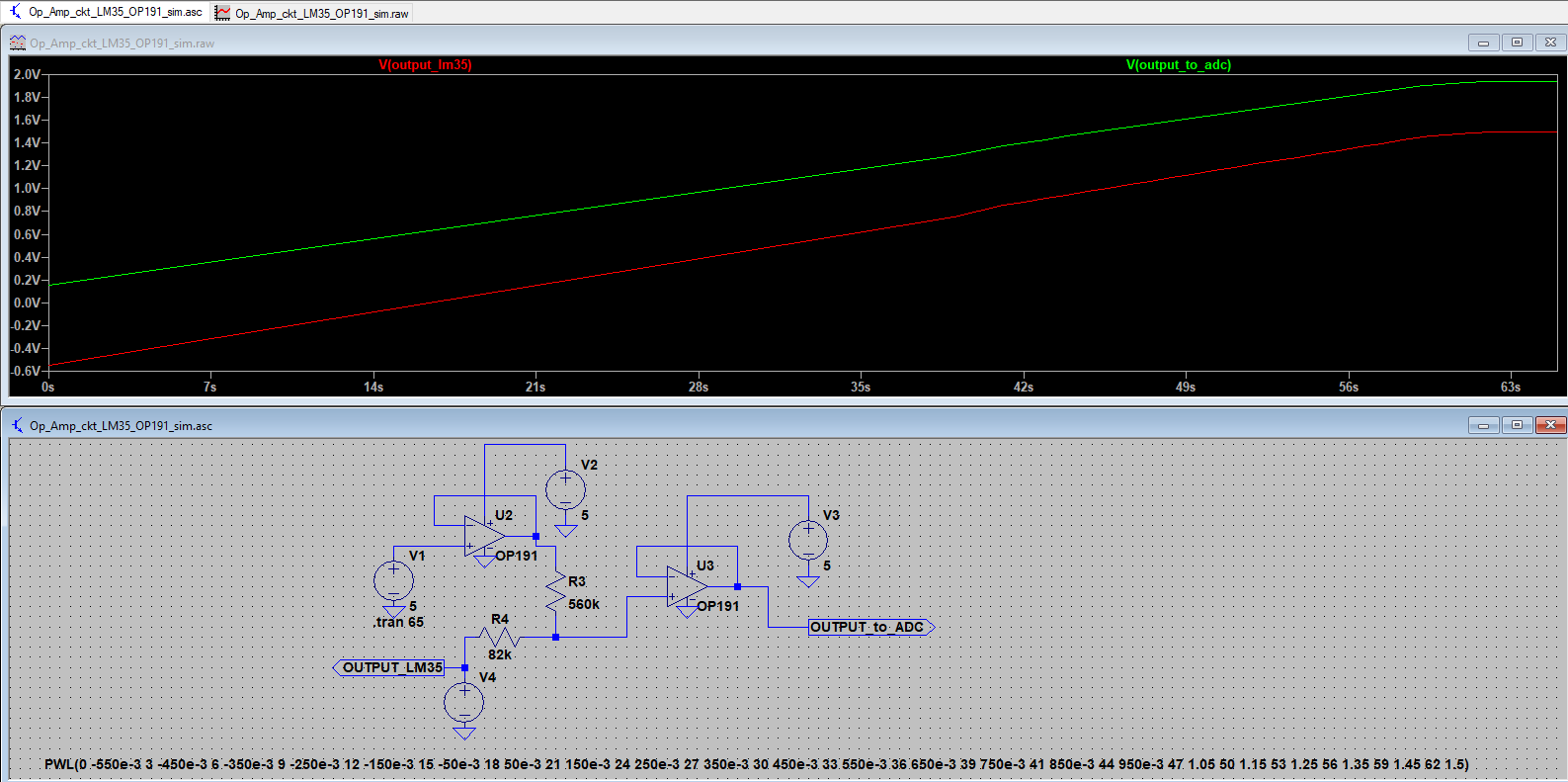Click the 14s label on time axis
The height and width of the screenshot is (782, 1568).
click(373, 387)
